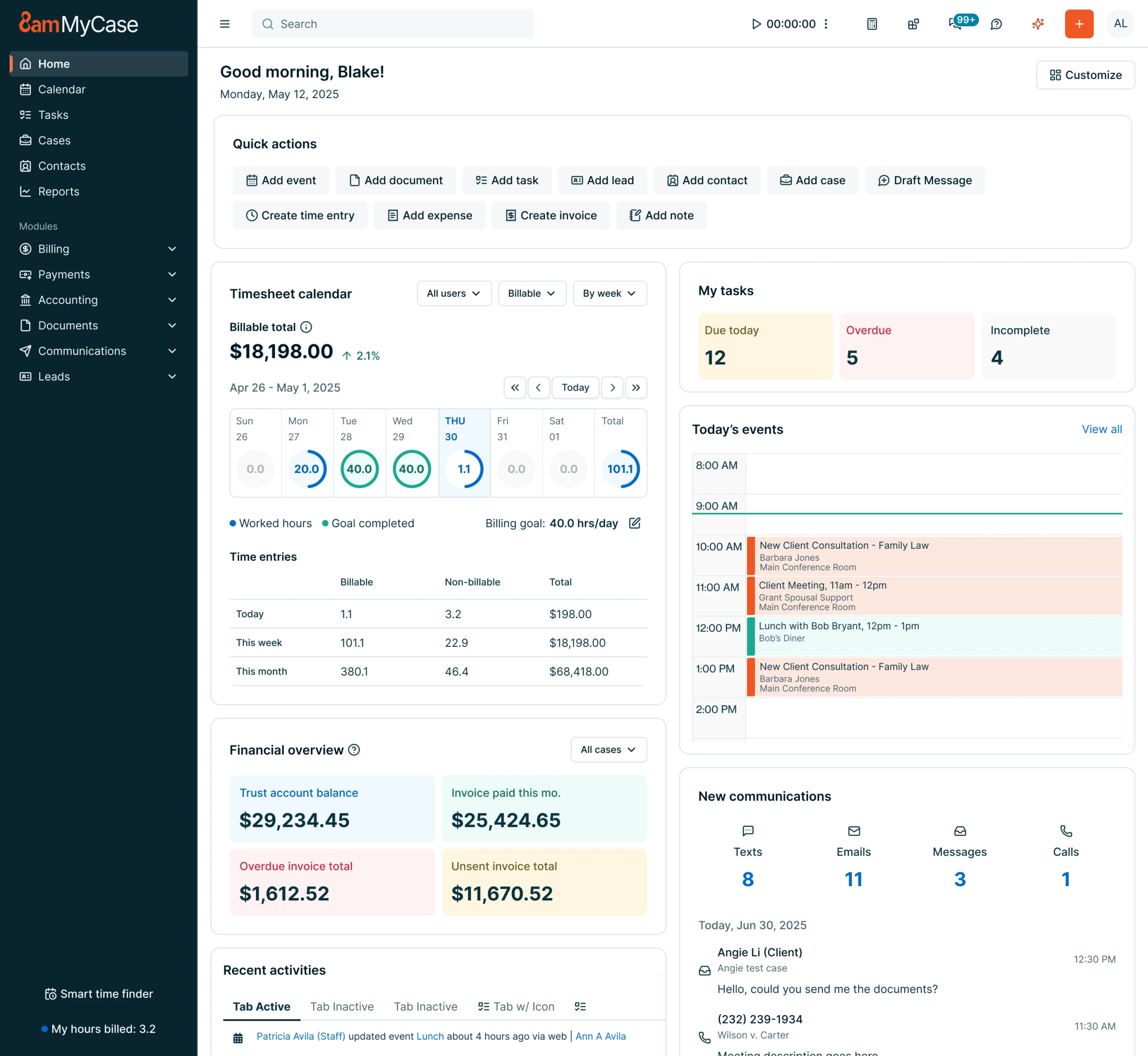
Task: Select Calendar in the sidebar menu
Action: [x=62, y=89]
